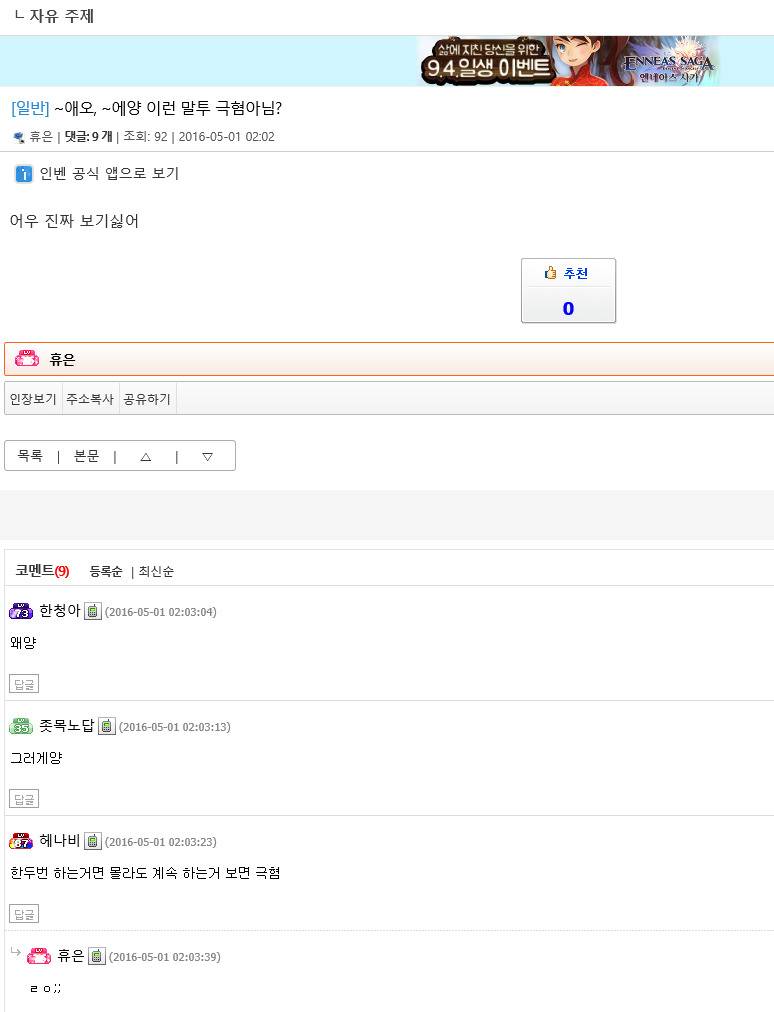The width and height of the screenshot is (774, 1012).
Task: Click the down triangle to go to next post
Action: point(207,455)
